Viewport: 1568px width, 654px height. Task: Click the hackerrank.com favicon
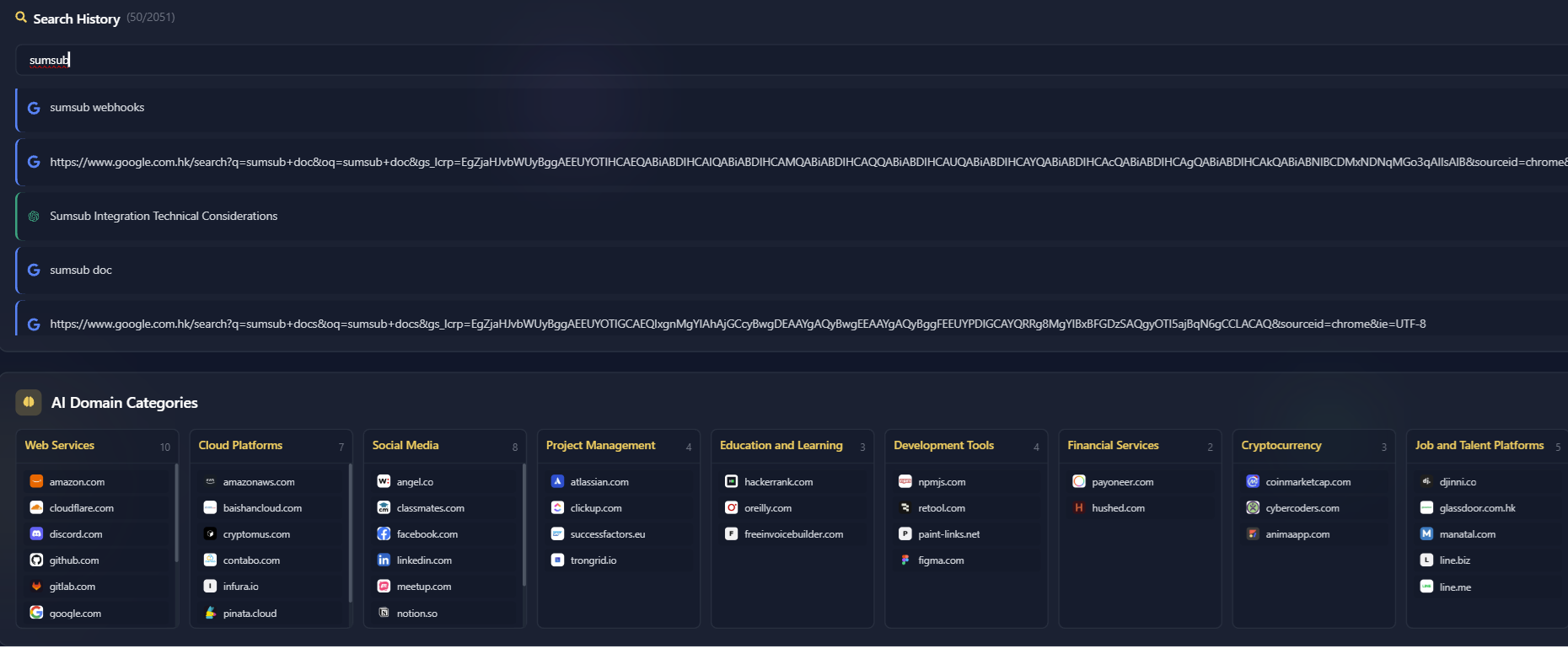[x=731, y=481]
